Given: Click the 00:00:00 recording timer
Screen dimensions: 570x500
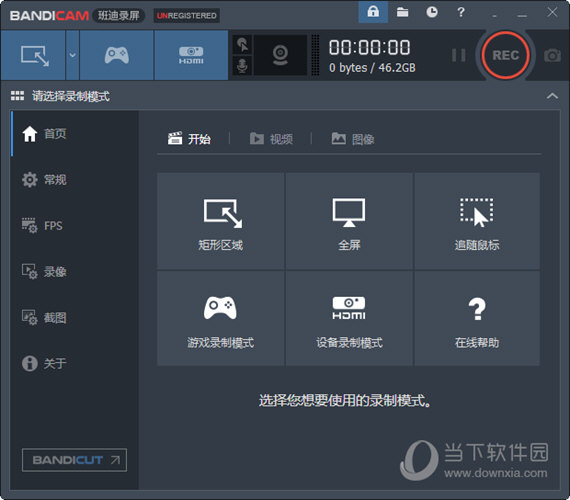Looking at the screenshot, I should (369, 48).
